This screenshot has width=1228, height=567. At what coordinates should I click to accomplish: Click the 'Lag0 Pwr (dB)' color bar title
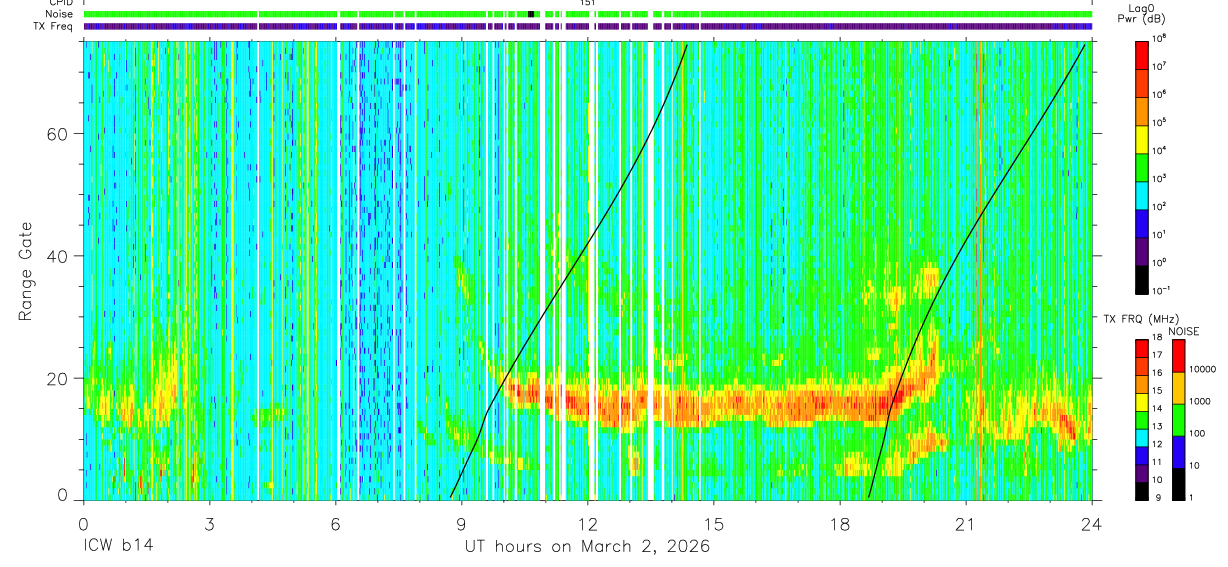coord(1144,13)
